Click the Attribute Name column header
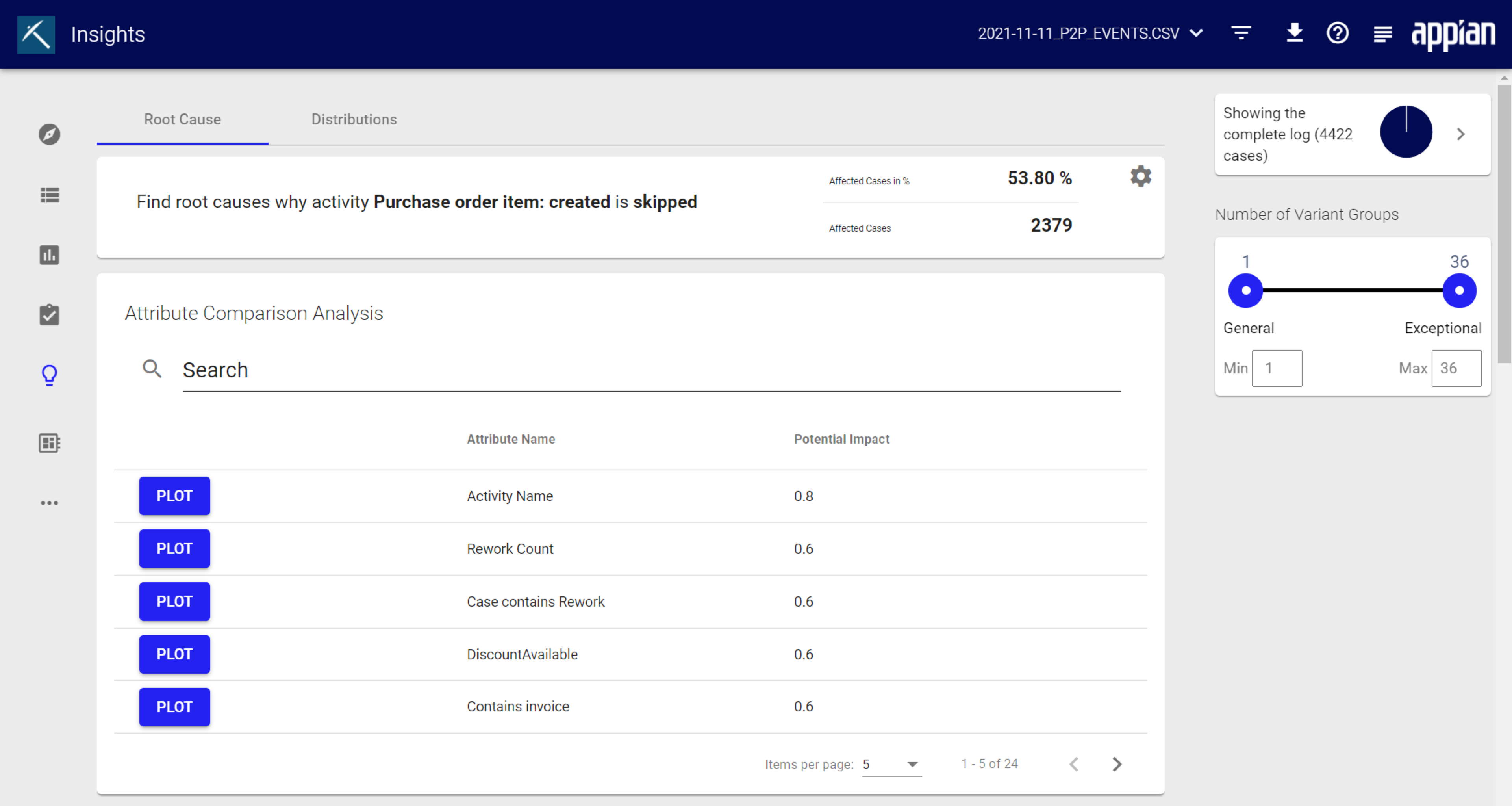The height and width of the screenshot is (806, 1512). pos(511,439)
